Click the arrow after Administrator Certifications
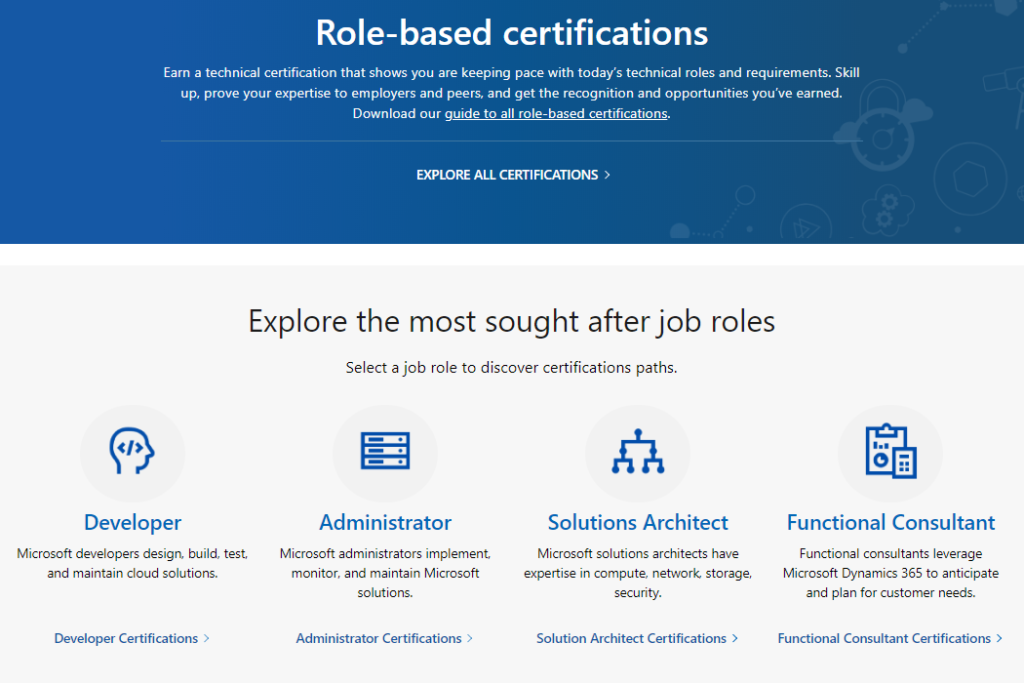Viewport: 1024px width, 683px height. coord(470,639)
